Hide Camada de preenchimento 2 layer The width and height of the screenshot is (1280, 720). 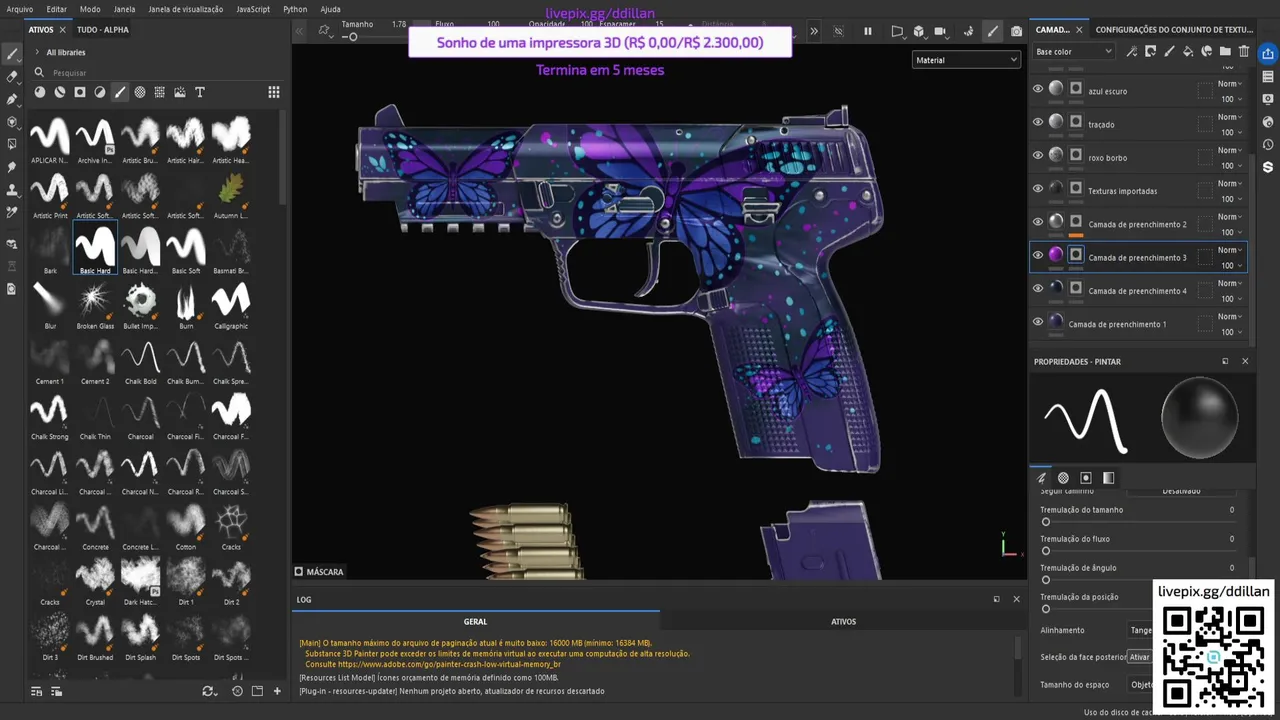tap(1038, 222)
